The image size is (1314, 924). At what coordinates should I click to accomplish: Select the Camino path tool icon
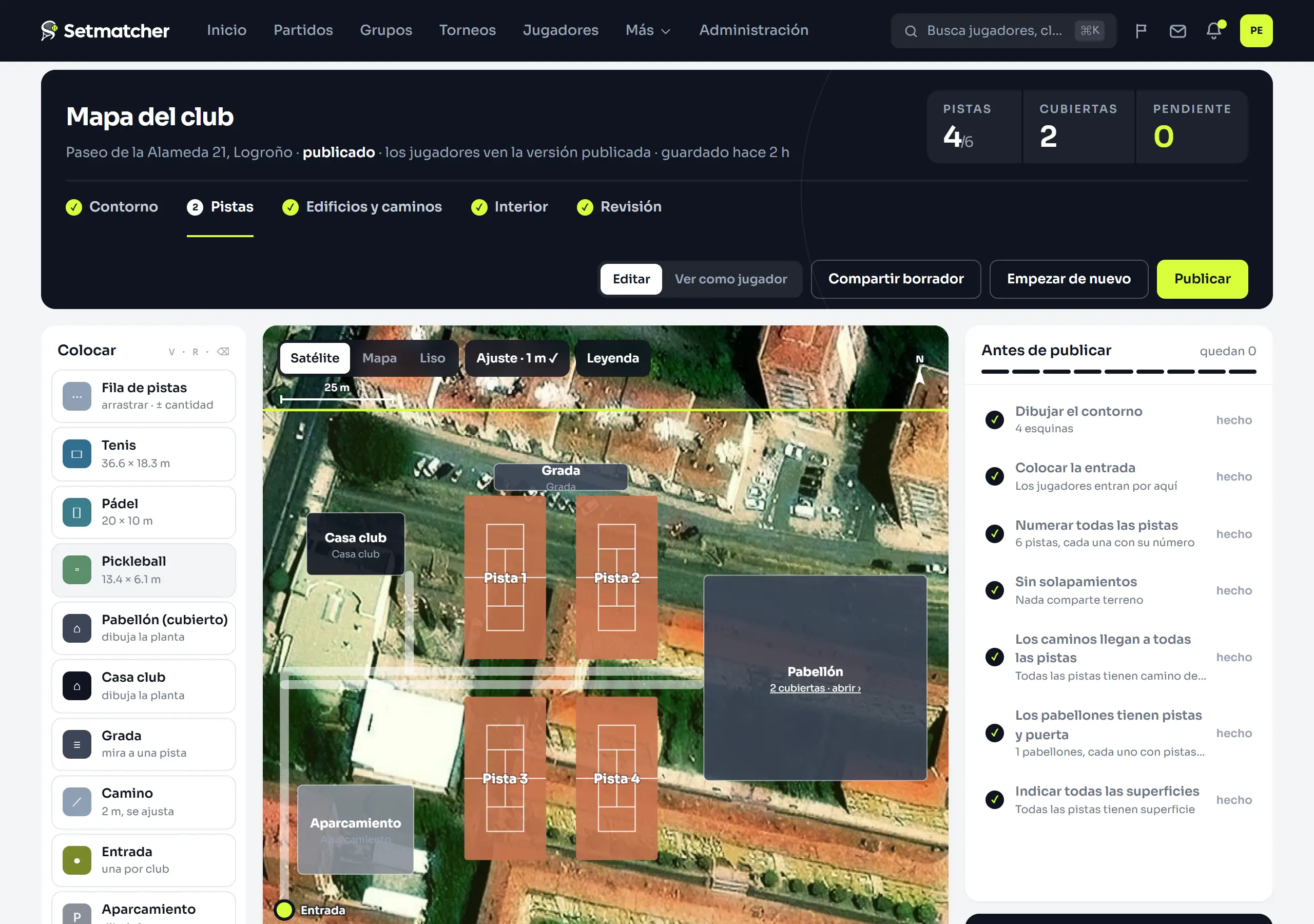pyautogui.click(x=76, y=802)
